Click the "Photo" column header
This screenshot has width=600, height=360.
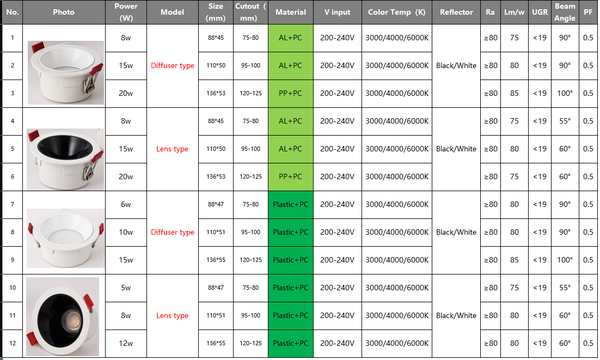coord(64,12)
